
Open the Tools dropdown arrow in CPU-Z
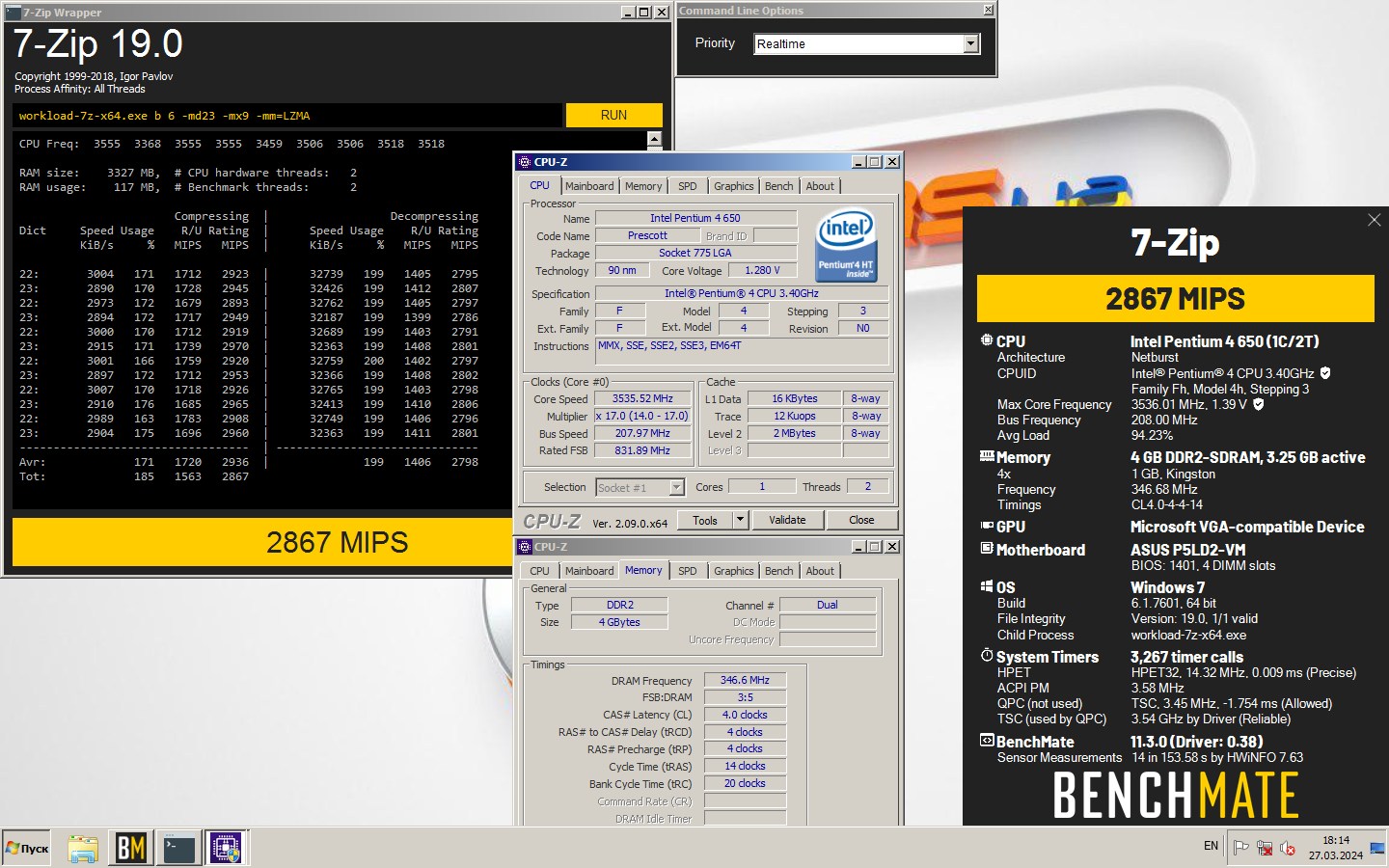tap(740, 520)
